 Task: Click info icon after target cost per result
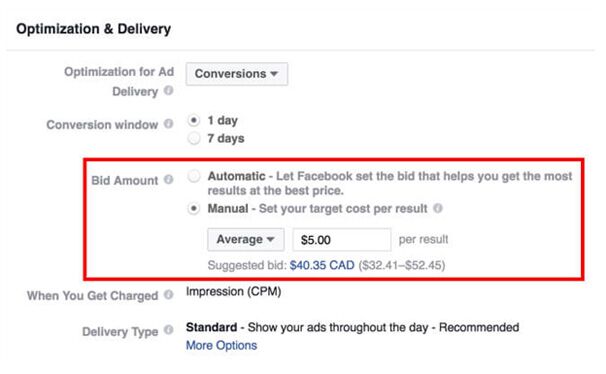pos(437,208)
